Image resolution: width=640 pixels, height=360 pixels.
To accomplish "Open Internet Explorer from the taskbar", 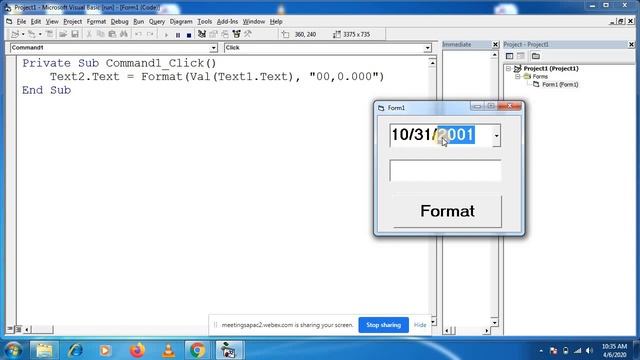I will 75,350.
